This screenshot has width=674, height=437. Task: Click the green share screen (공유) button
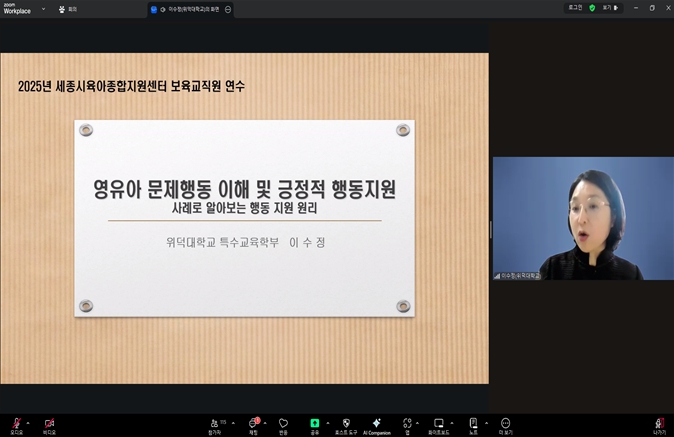[315, 424]
